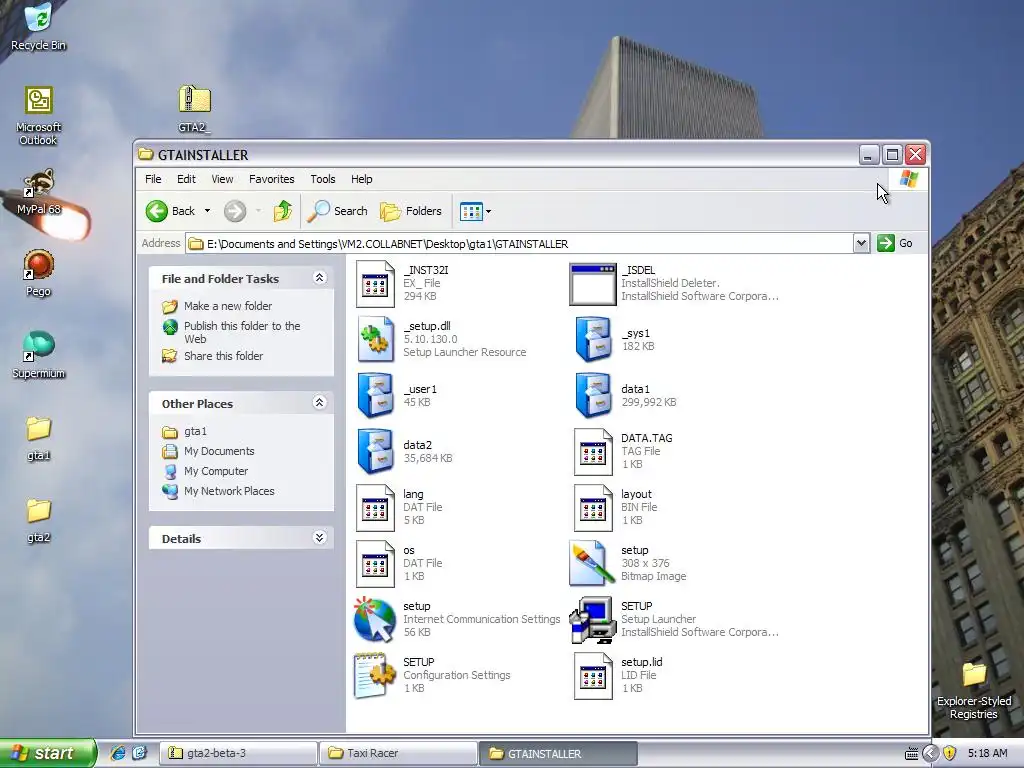Expand hidden tray icons arrow
The height and width of the screenshot is (768, 1024).
tap(931, 753)
